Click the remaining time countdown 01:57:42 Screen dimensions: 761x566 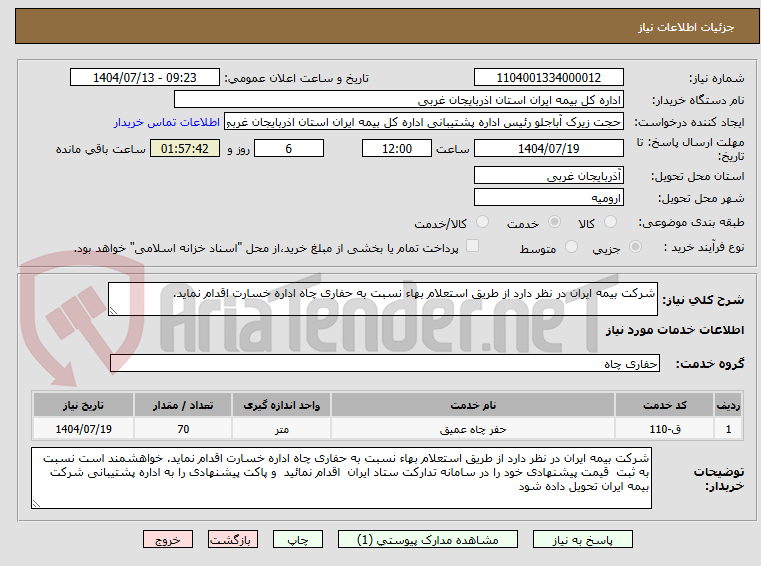pos(185,148)
